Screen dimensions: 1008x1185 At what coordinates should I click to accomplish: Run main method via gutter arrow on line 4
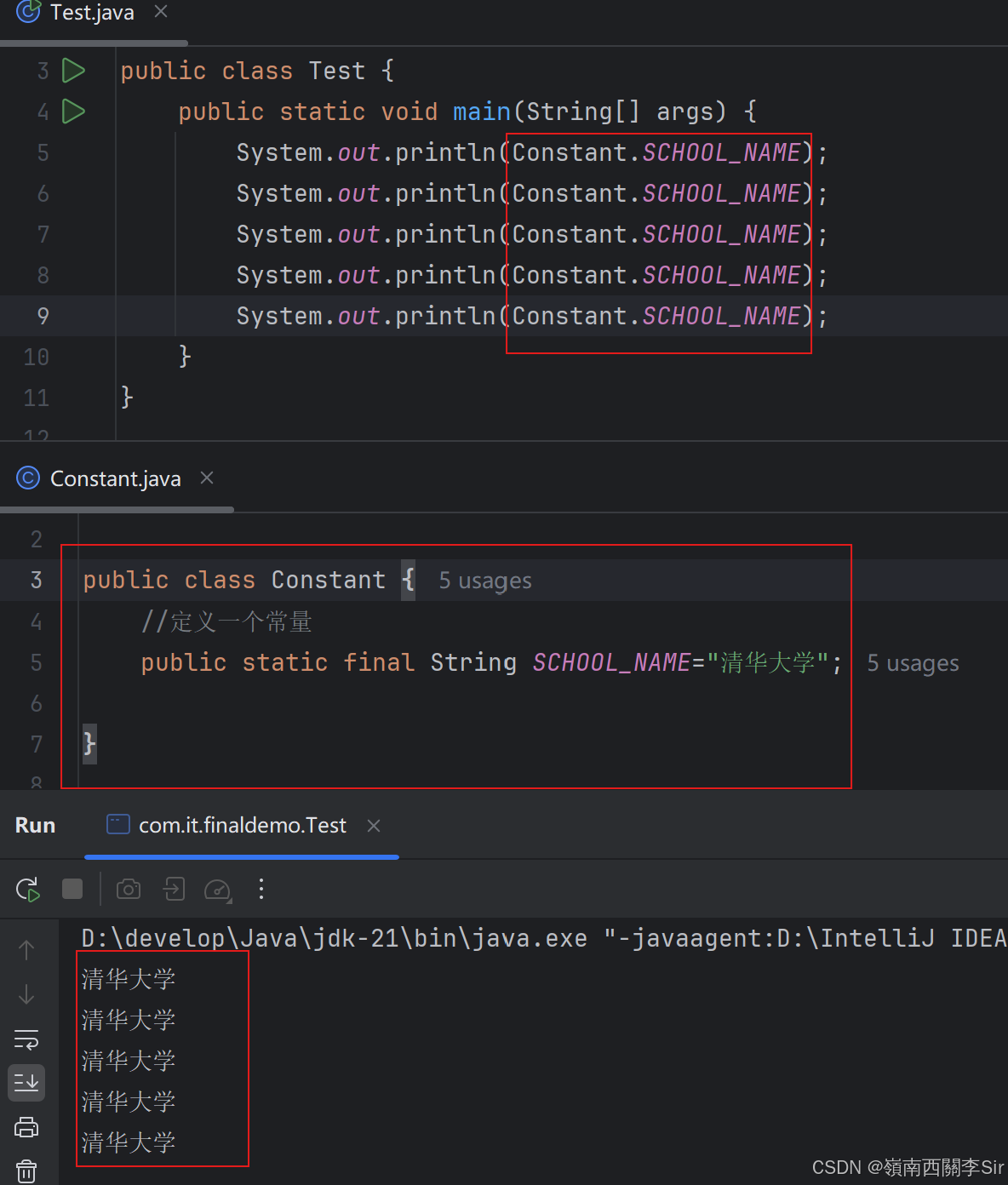point(73,112)
